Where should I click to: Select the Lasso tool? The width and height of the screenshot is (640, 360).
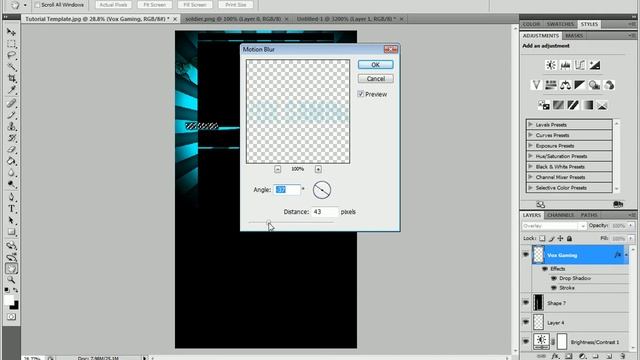point(11,55)
